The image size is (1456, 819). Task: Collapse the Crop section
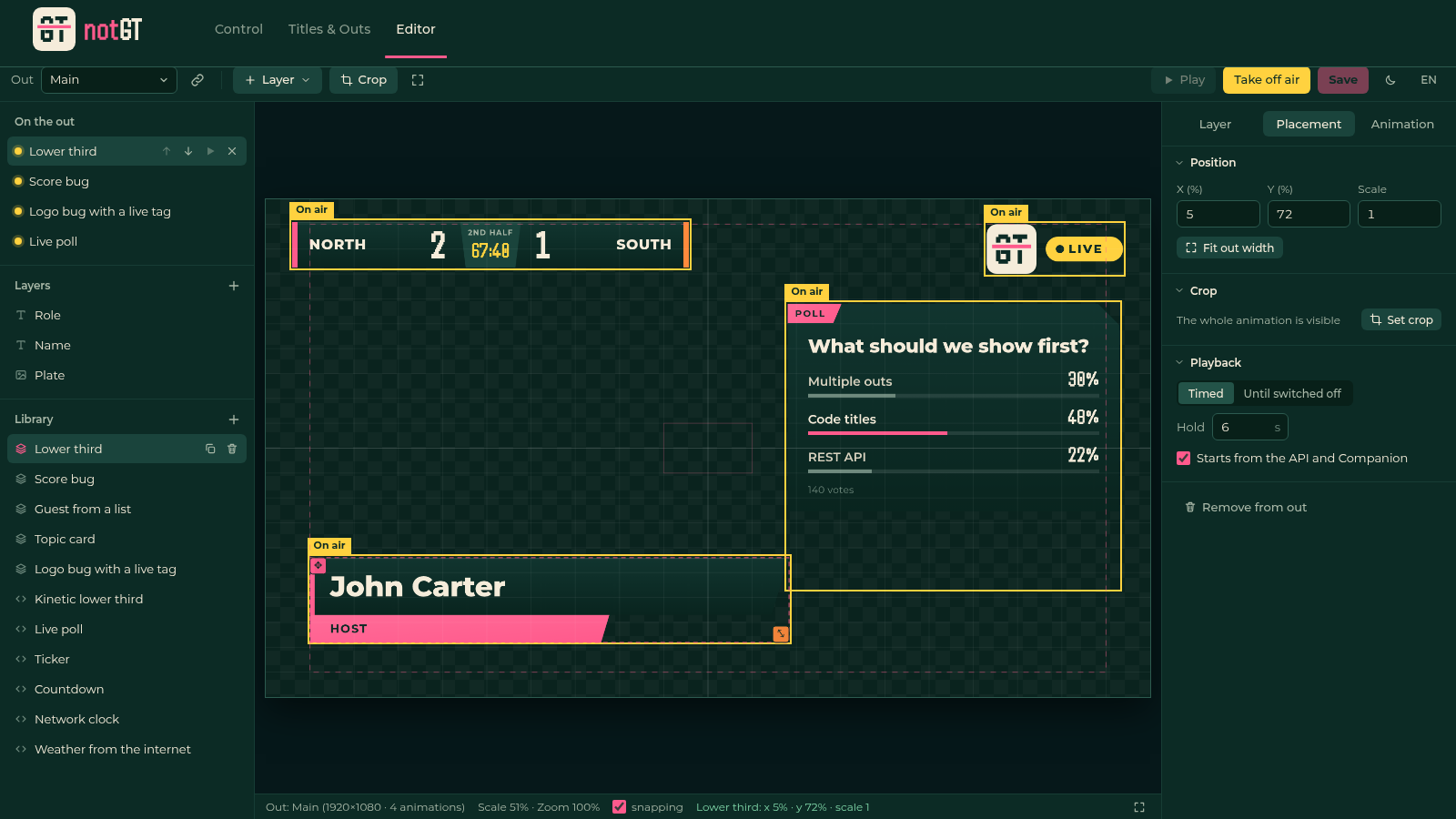(1180, 291)
